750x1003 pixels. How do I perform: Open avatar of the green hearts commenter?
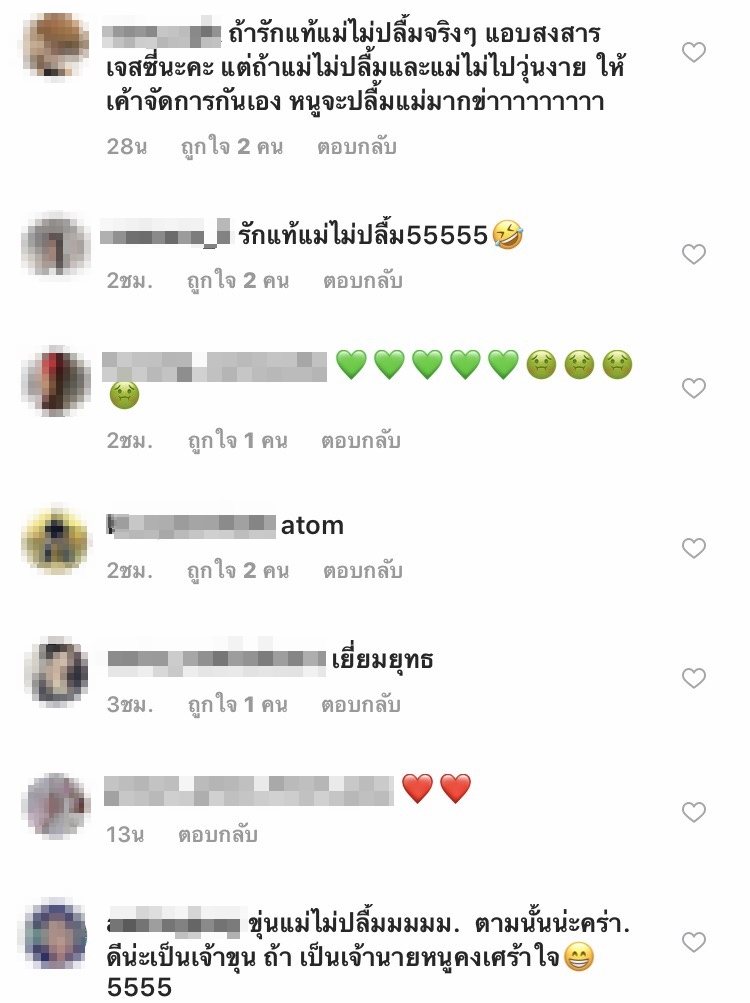(56, 381)
